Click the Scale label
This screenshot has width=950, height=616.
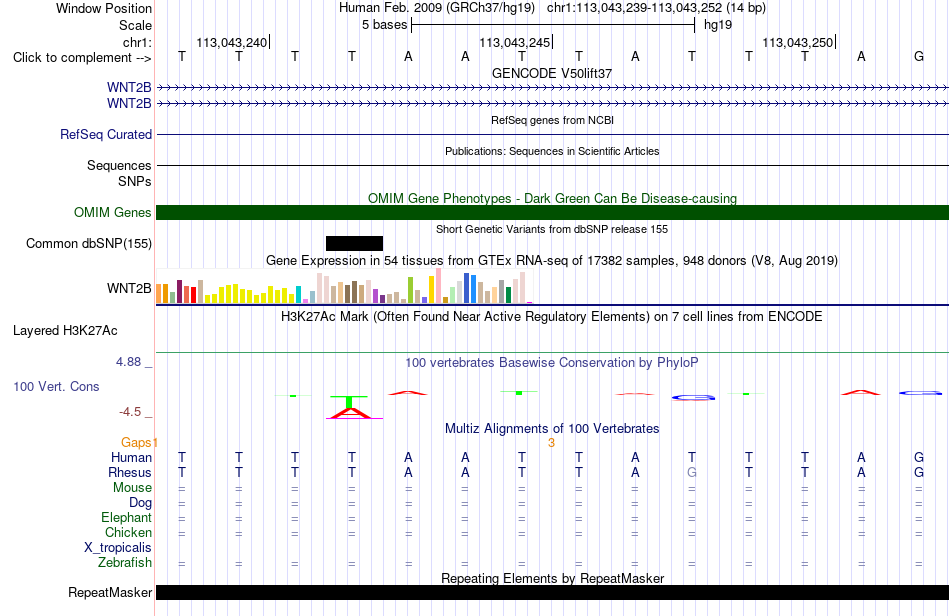click(x=136, y=25)
